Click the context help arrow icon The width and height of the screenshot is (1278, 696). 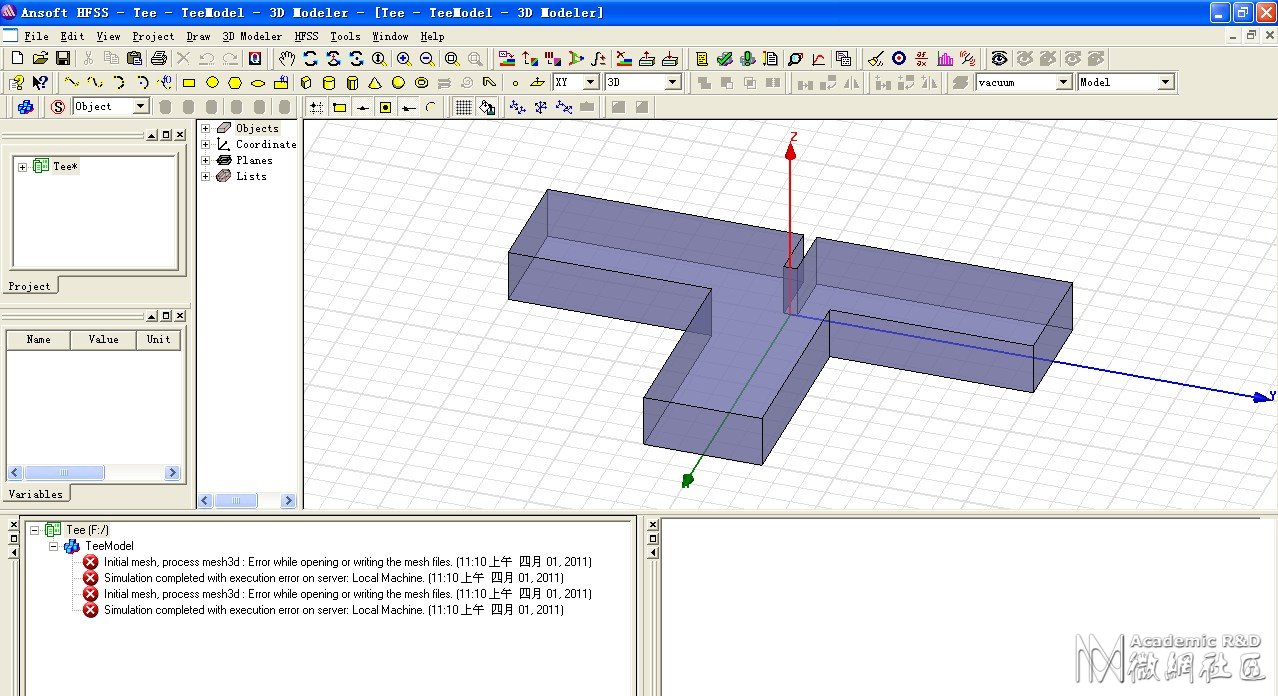(x=40, y=83)
